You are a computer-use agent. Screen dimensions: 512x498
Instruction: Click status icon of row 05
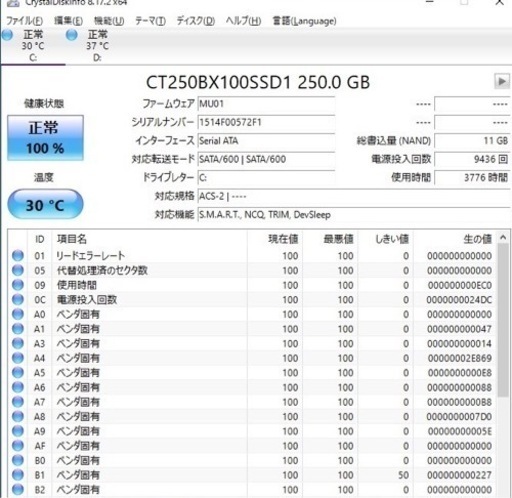[x=18, y=270]
